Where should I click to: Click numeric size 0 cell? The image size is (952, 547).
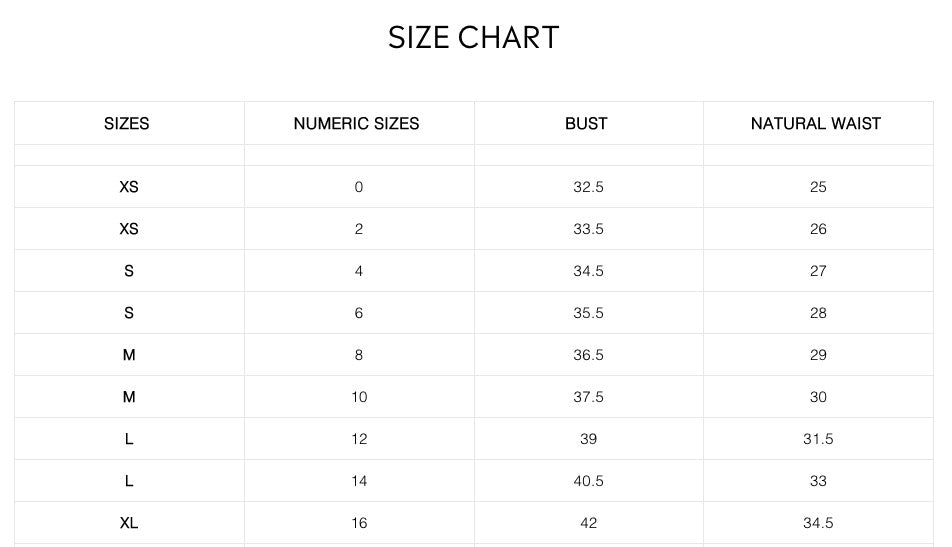pos(359,187)
